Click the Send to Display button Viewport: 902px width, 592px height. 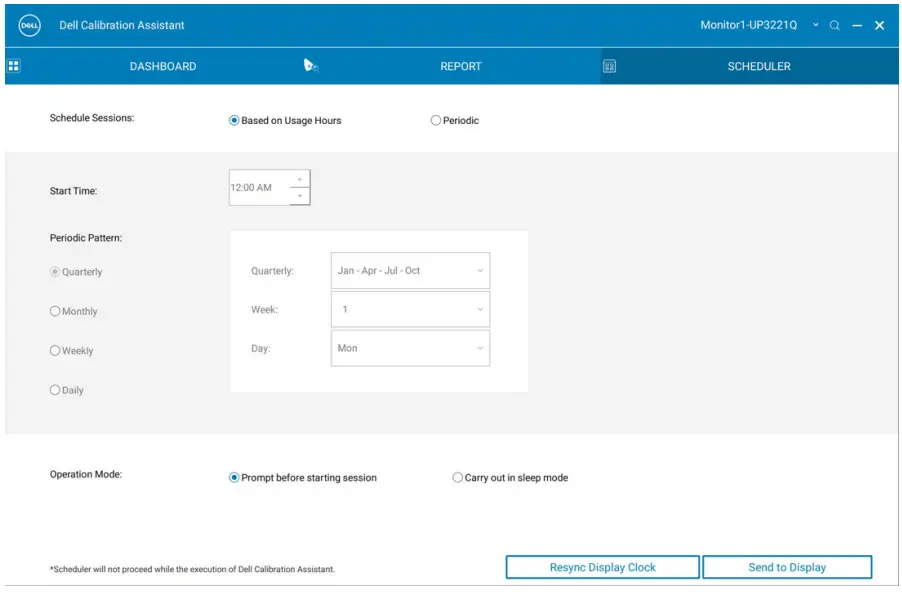[787, 567]
